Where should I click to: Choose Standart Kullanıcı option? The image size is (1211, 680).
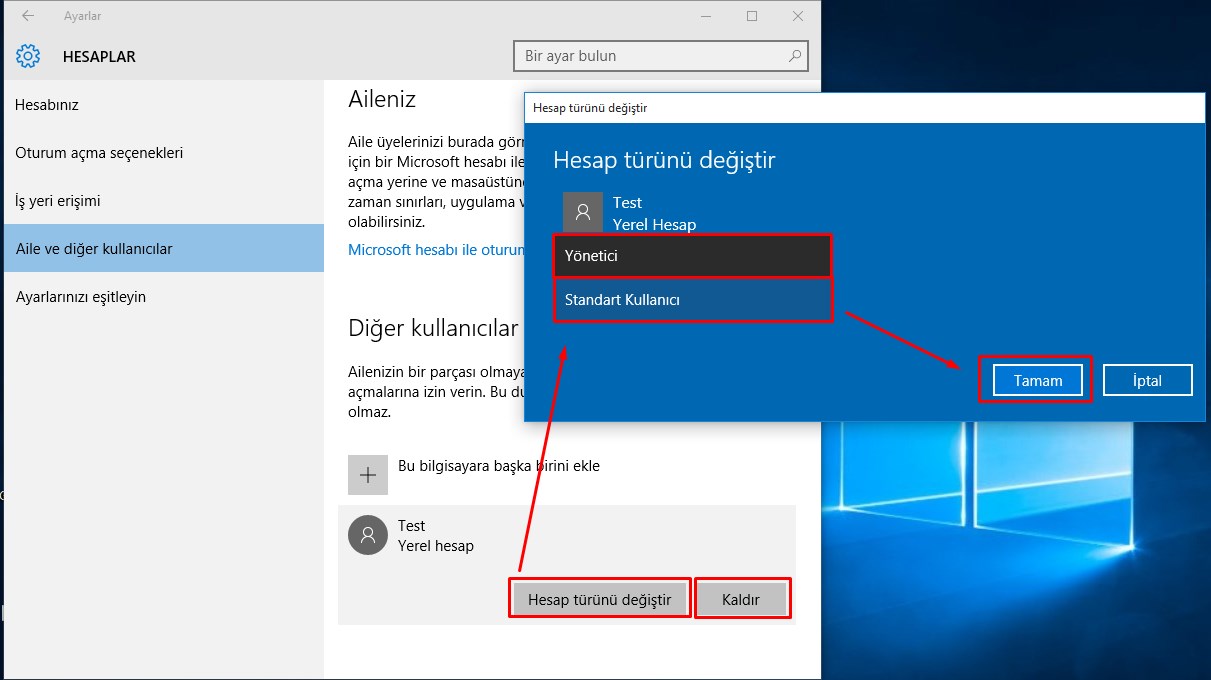[692, 300]
